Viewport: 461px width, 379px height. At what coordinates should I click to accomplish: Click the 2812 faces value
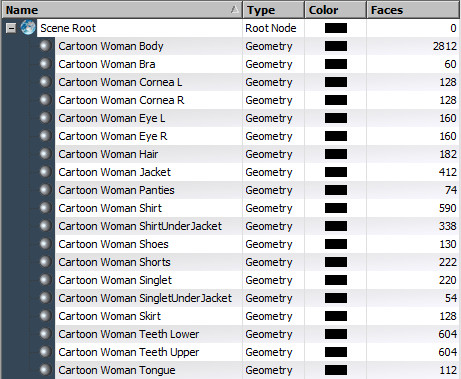(445, 46)
